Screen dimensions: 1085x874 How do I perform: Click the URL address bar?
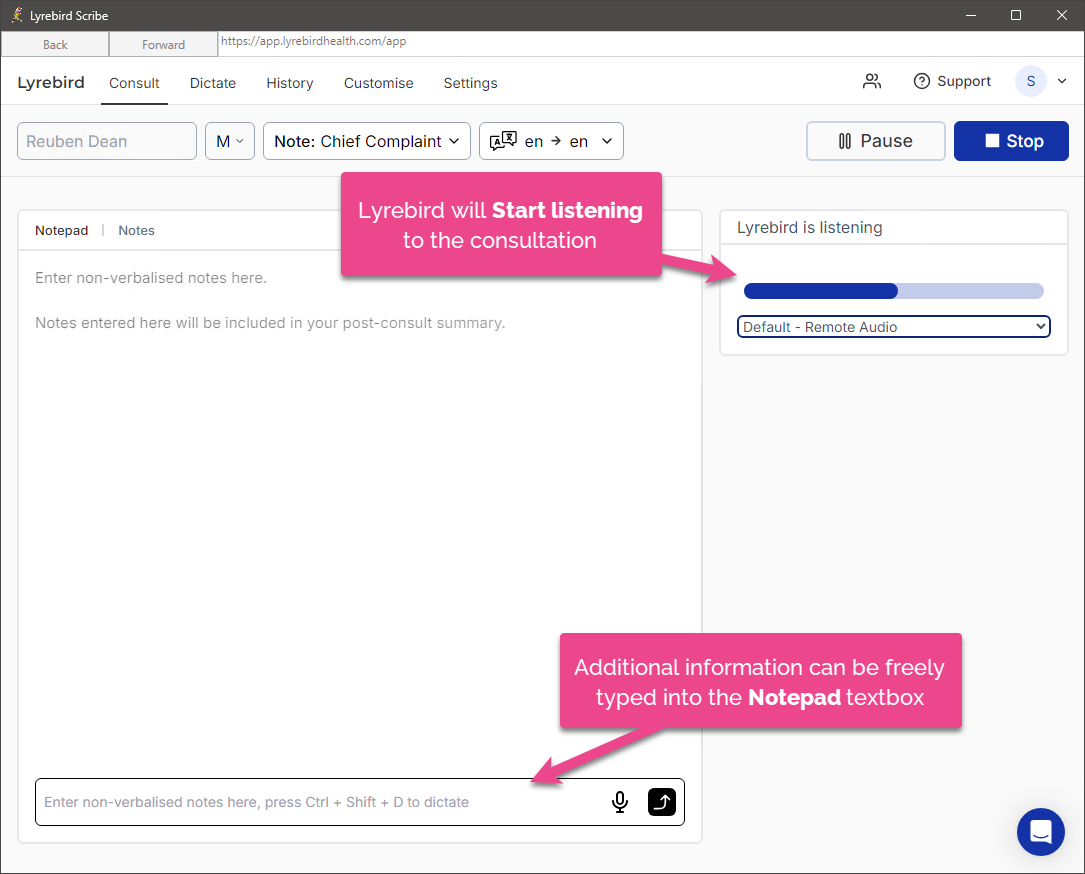650,42
